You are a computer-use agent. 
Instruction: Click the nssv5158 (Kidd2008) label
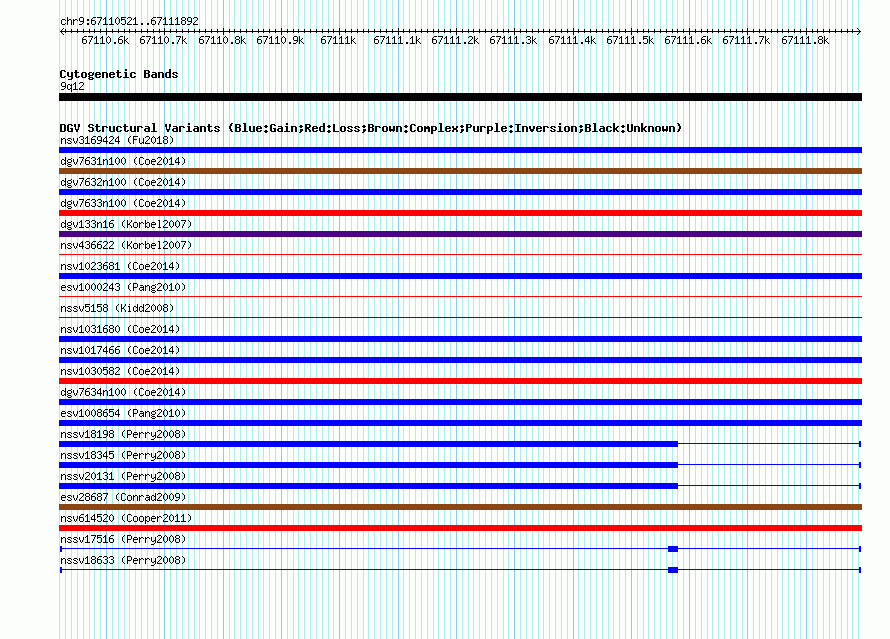pyautogui.click(x=117, y=308)
